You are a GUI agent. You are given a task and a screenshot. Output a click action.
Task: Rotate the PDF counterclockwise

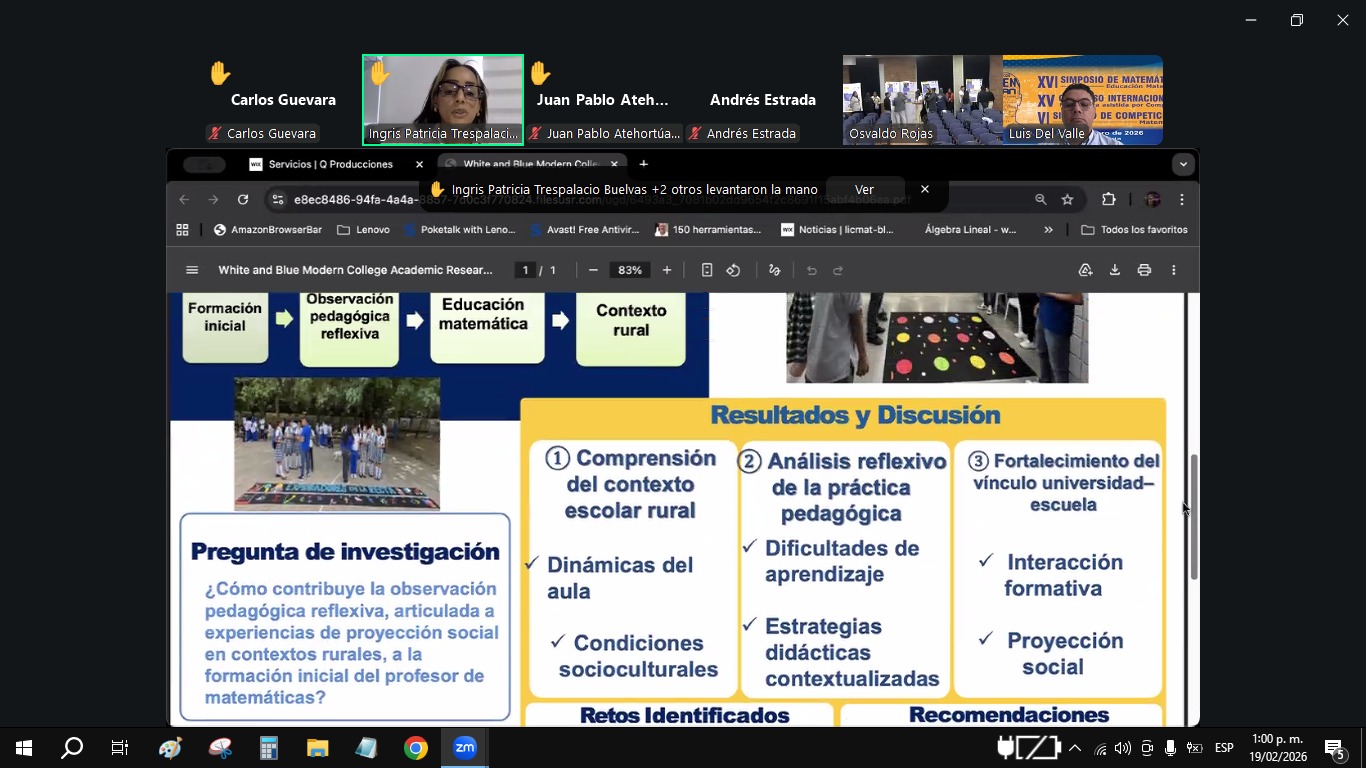point(733,270)
